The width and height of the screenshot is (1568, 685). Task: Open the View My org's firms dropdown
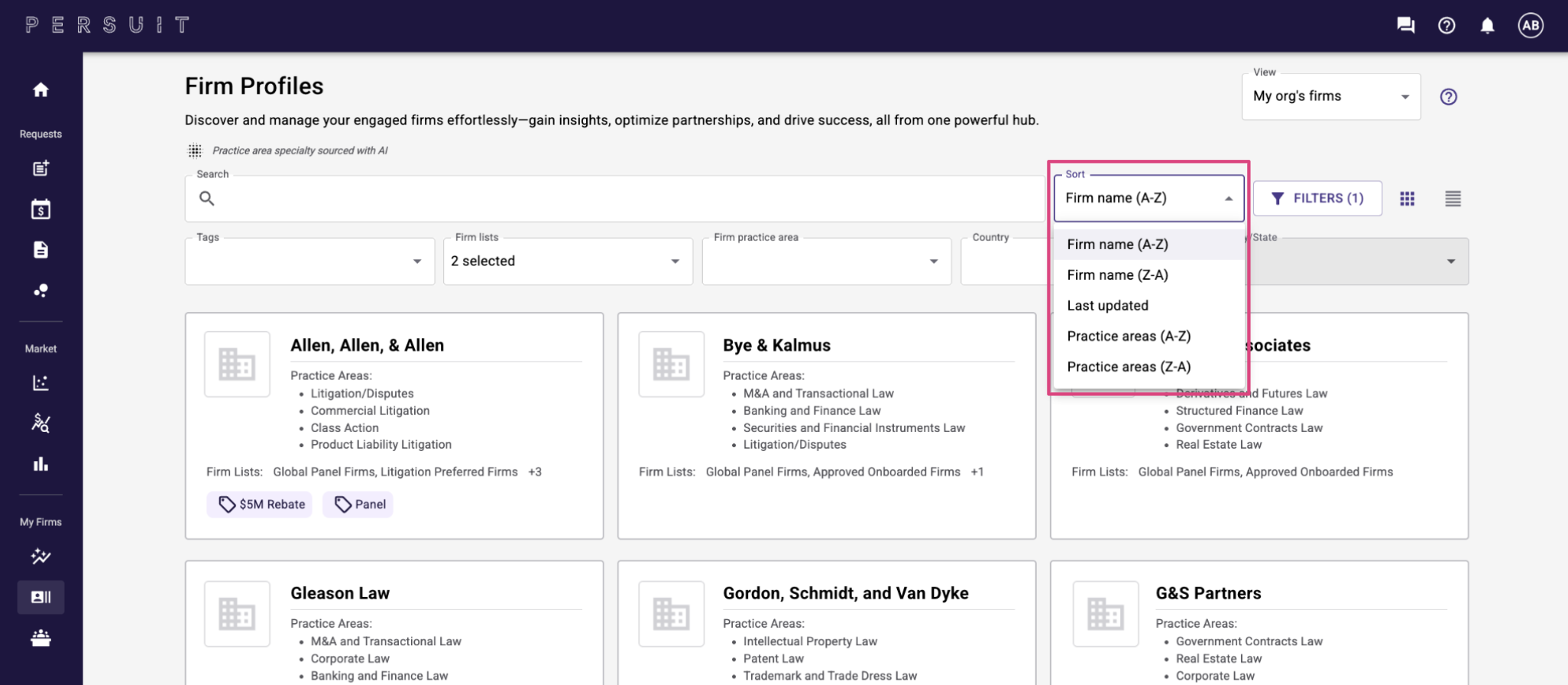click(1330, 96)
